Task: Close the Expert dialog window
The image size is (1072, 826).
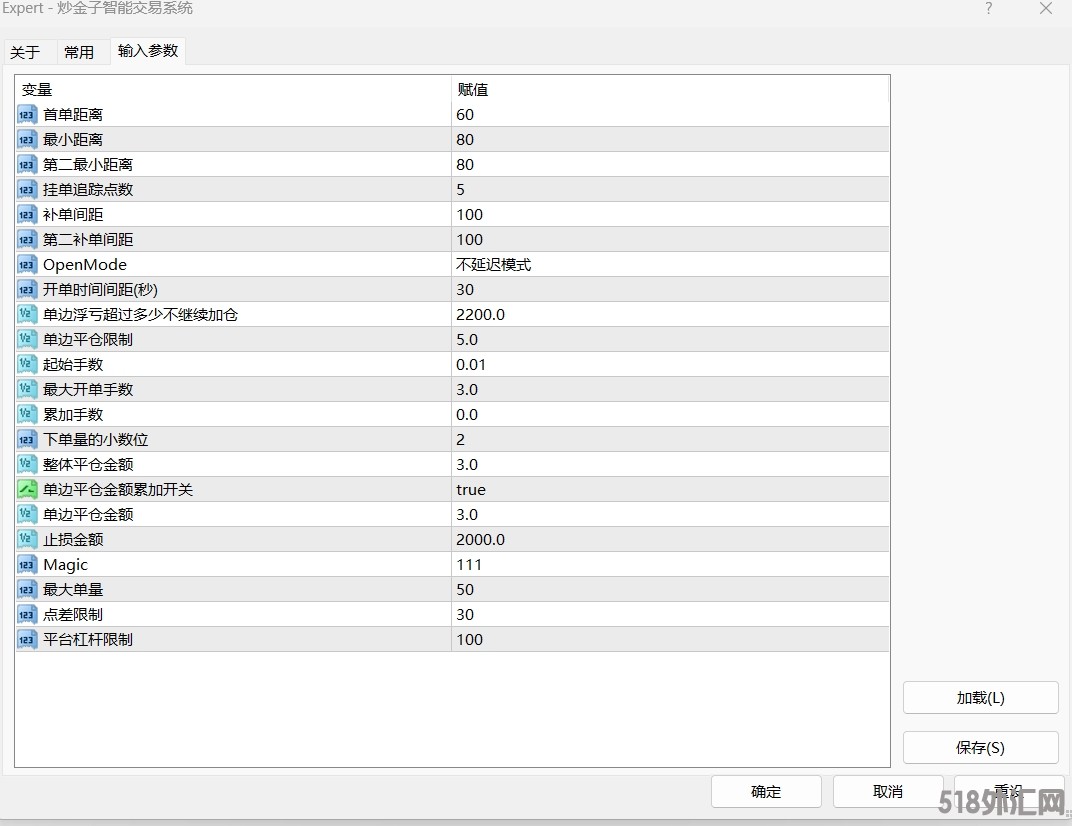Action: [1046, 8]
